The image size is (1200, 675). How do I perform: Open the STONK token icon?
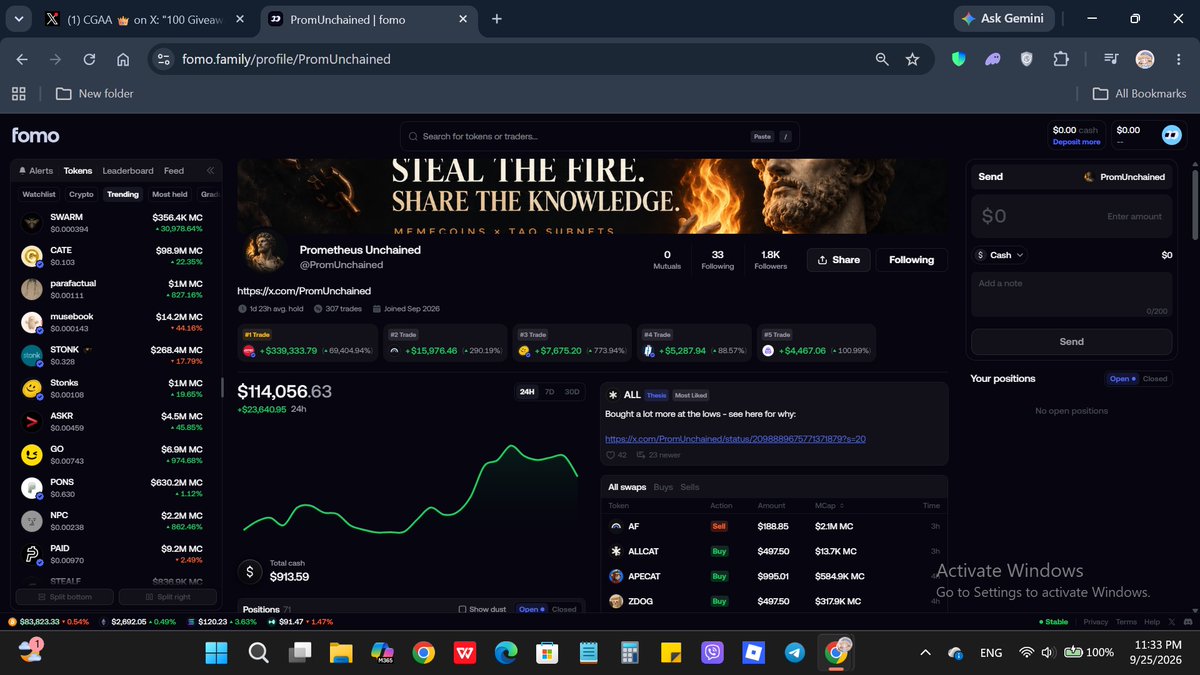click(31, 355)
